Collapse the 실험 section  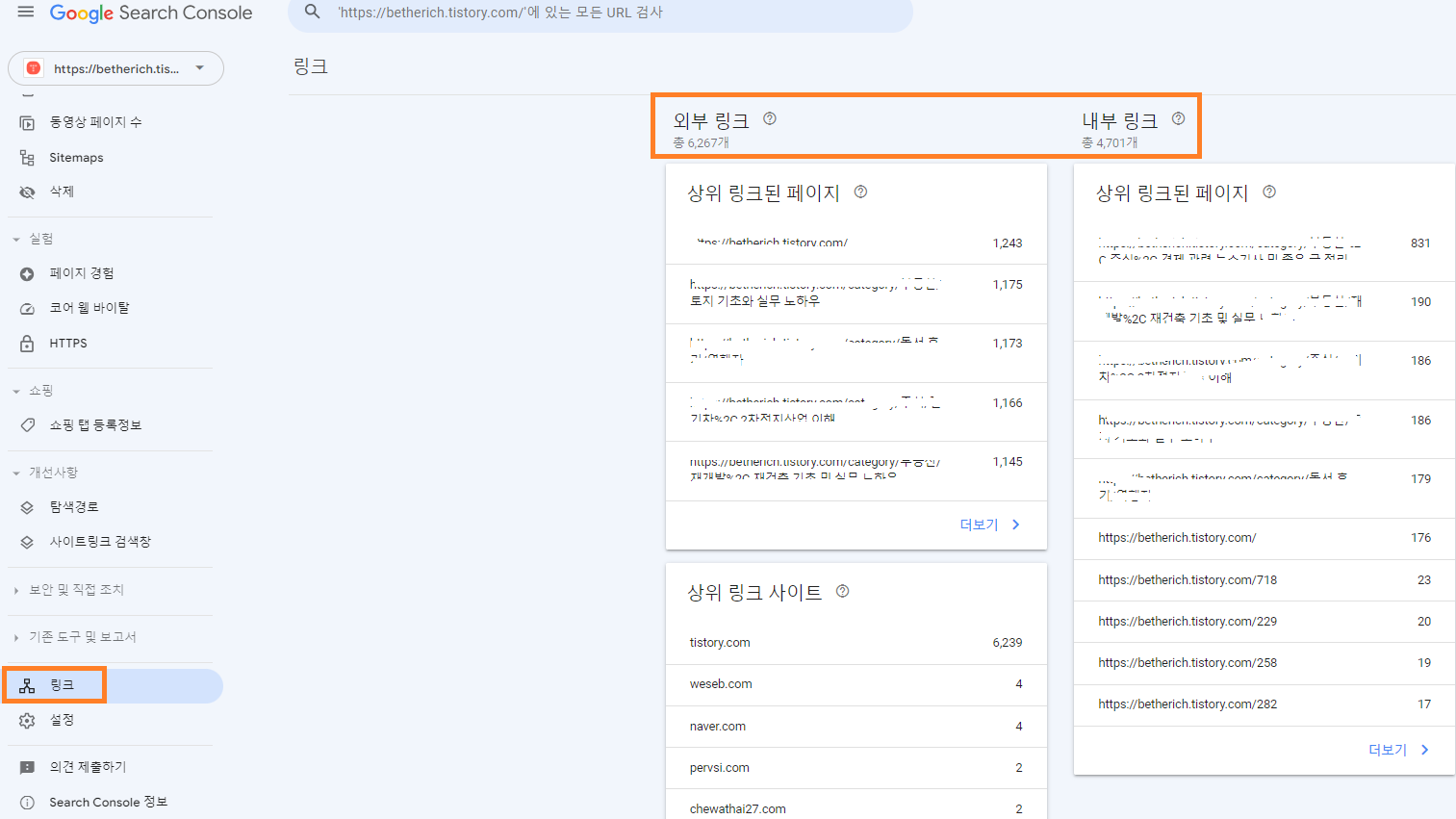(33, 239)
